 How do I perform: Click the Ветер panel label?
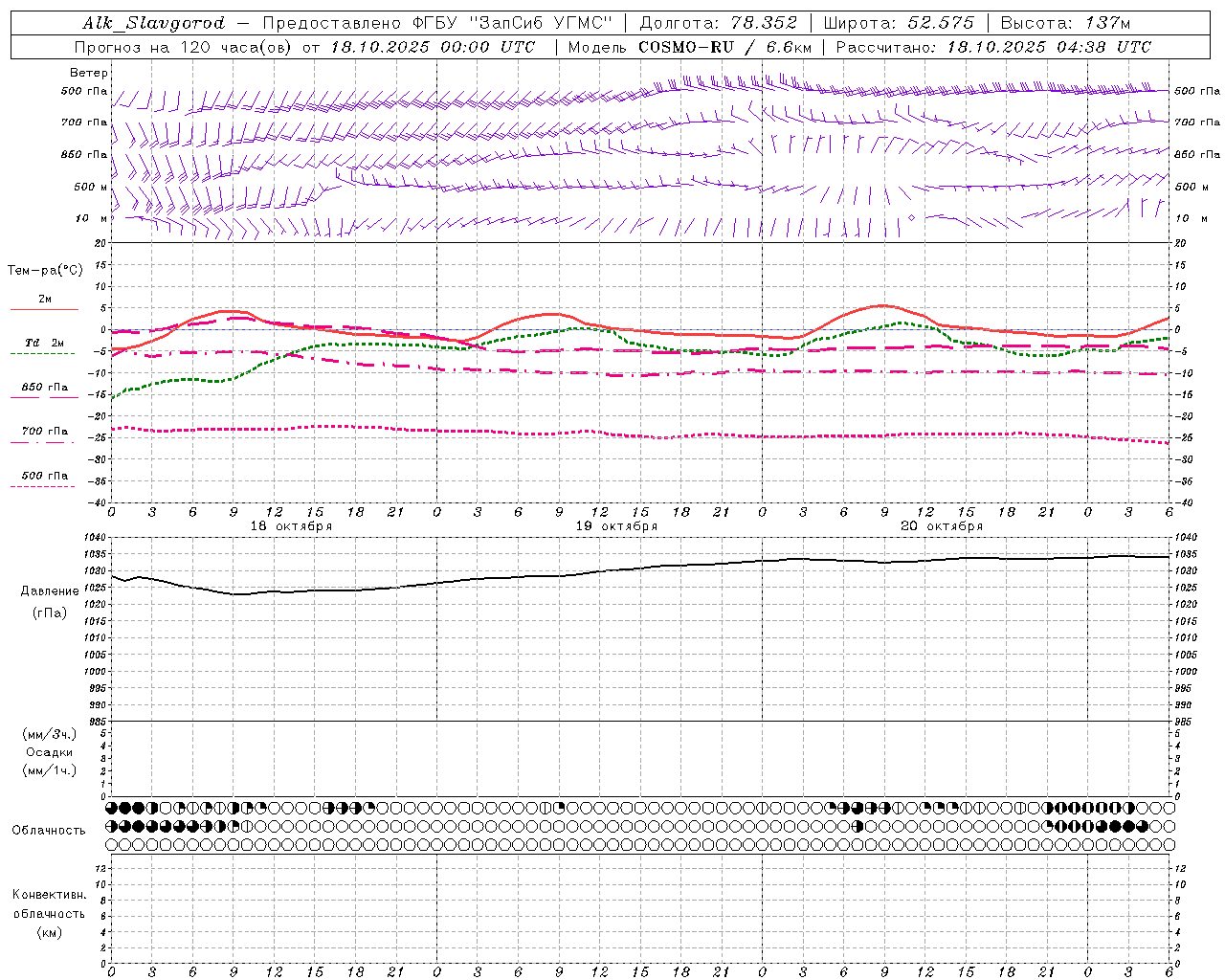tap(89, 73)
